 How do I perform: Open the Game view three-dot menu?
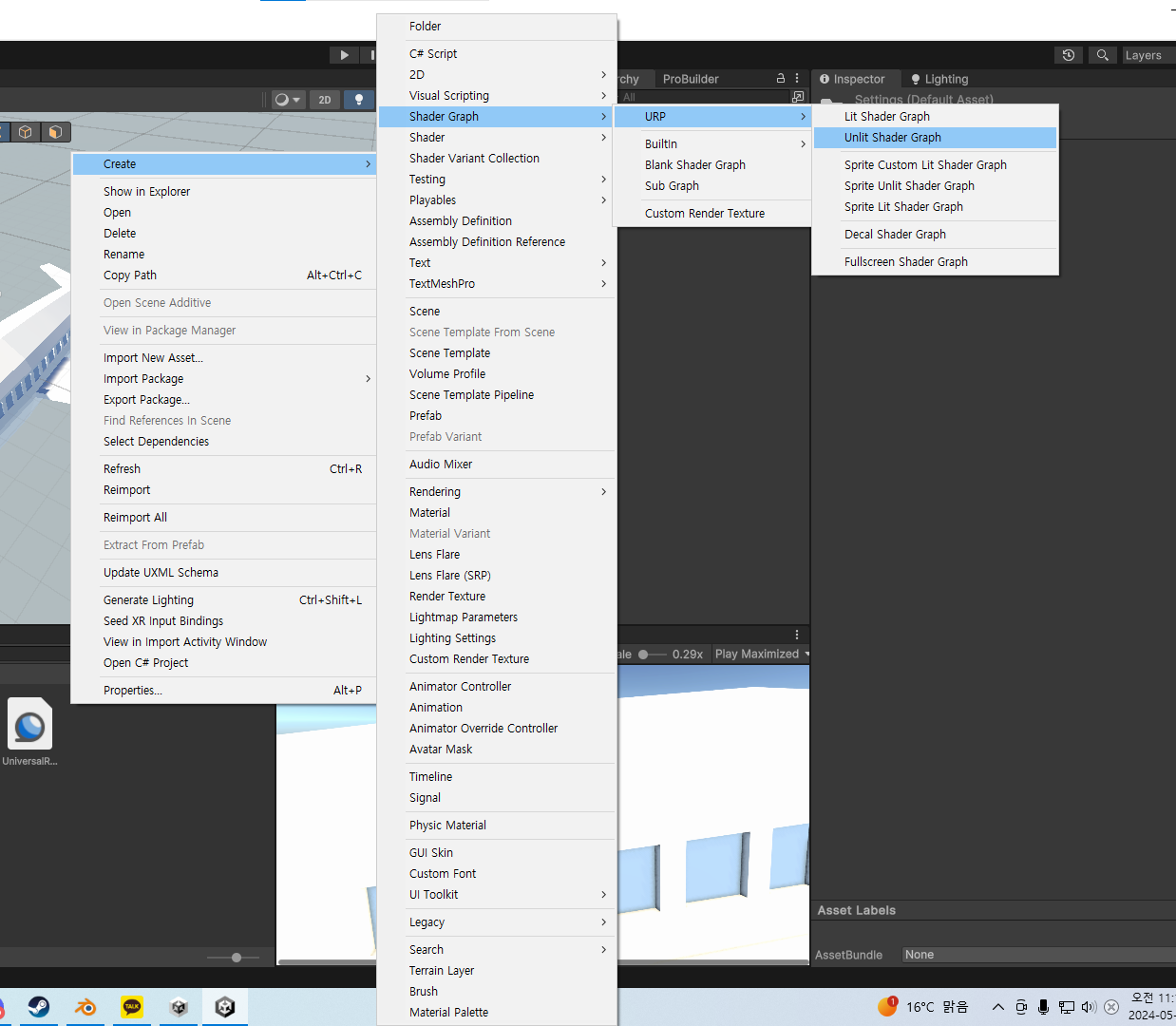coord(797,635)
